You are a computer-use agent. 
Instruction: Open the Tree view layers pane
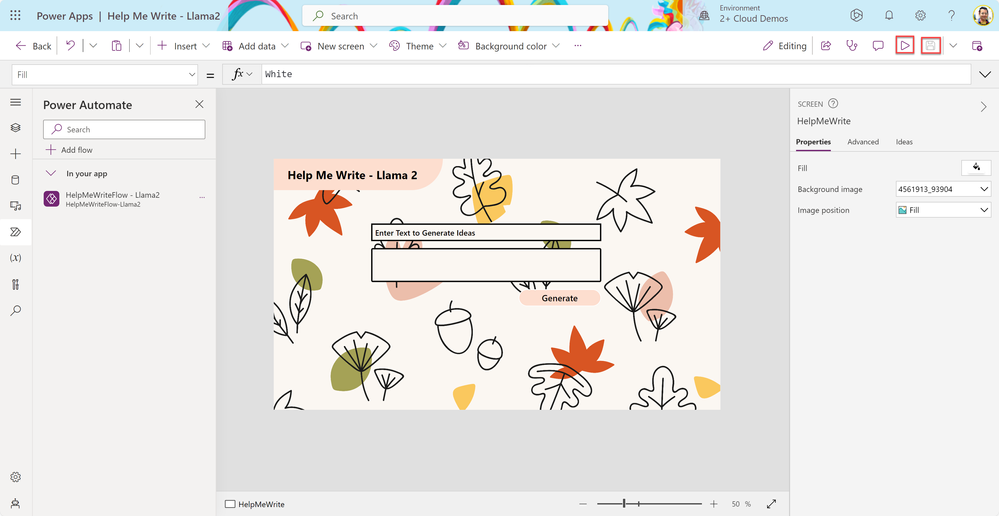[16, 128]
